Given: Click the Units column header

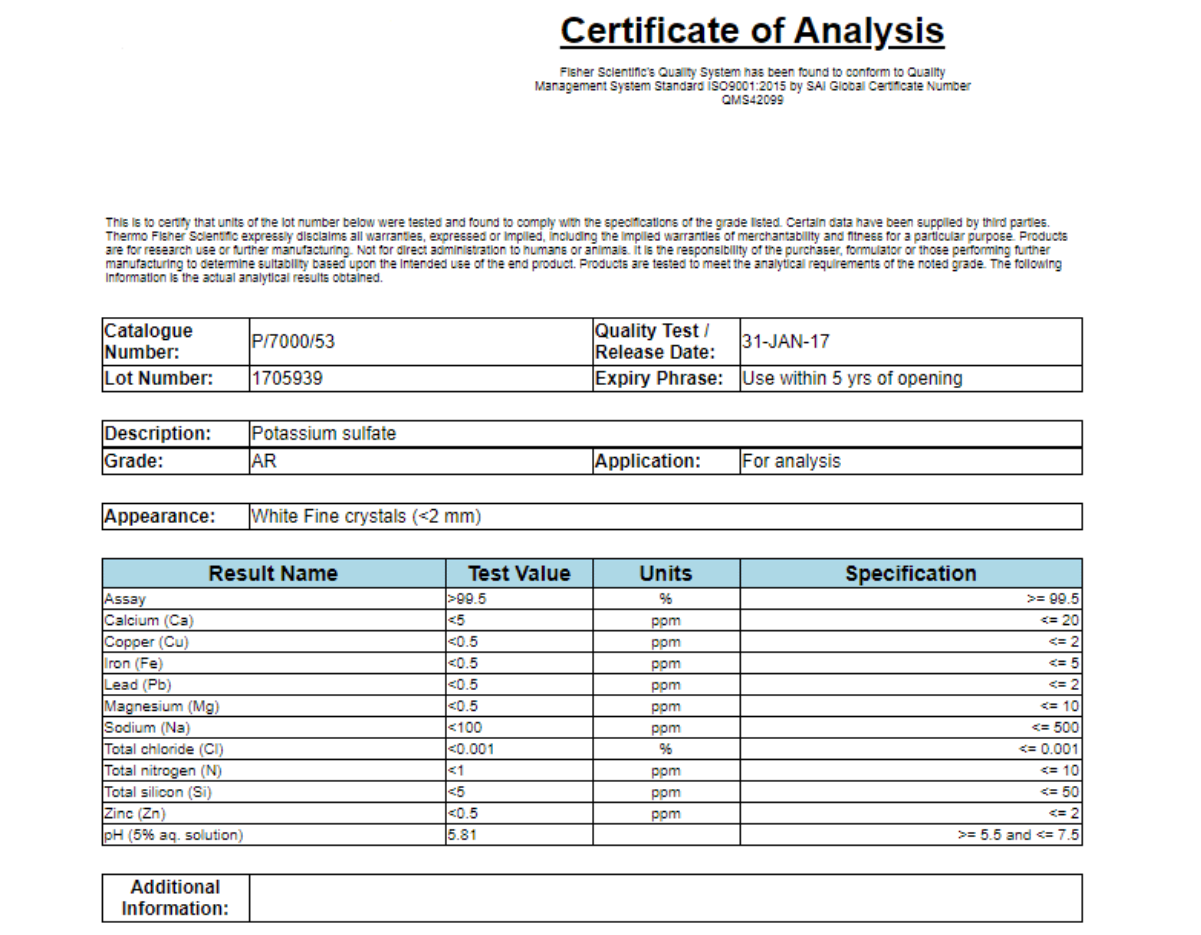Looking at the screenshot, I should 666,574.
